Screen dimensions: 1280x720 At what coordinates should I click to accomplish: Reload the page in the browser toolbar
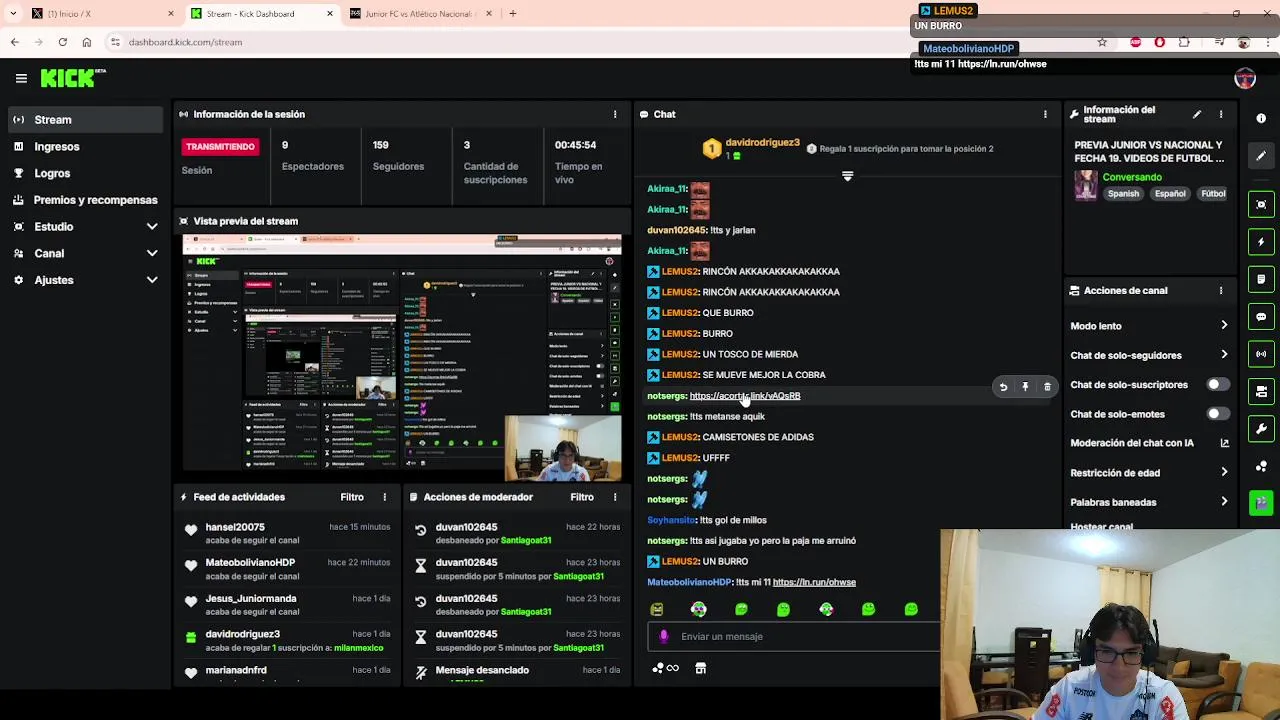(63, 42)
